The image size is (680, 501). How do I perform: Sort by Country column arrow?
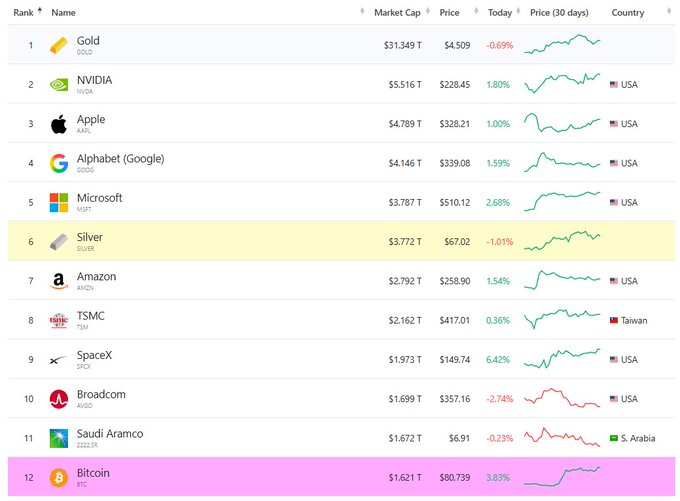click(x=668, y=11)
